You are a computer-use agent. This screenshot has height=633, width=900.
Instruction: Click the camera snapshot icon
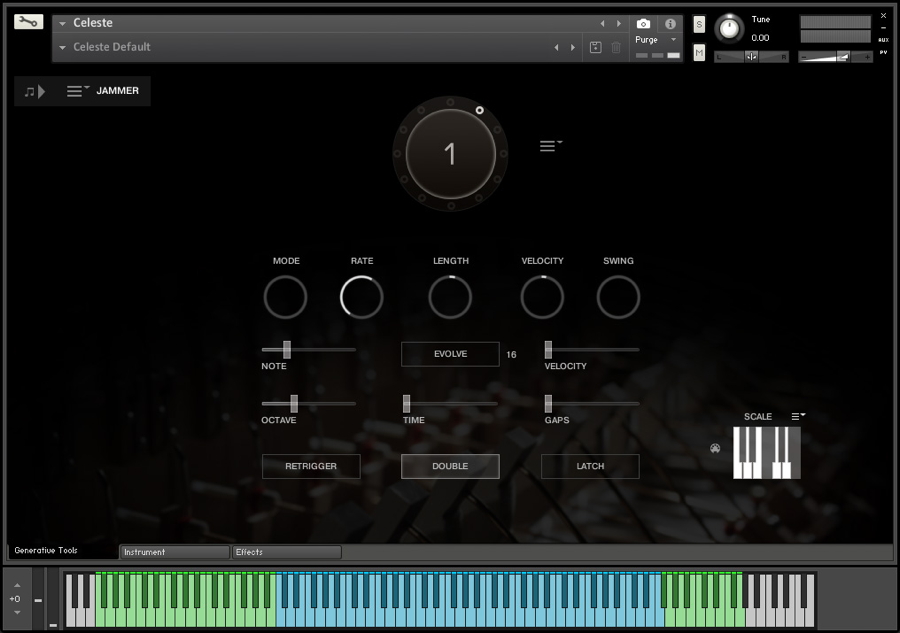tap(643, 23)
